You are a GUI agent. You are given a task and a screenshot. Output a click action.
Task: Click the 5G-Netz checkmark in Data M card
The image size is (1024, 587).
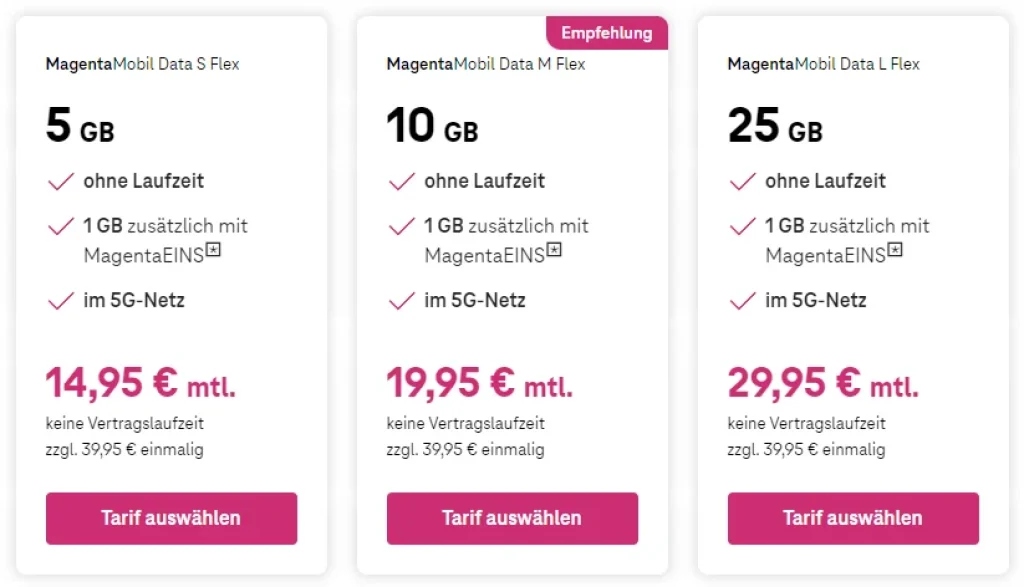[x=400, y=299]
